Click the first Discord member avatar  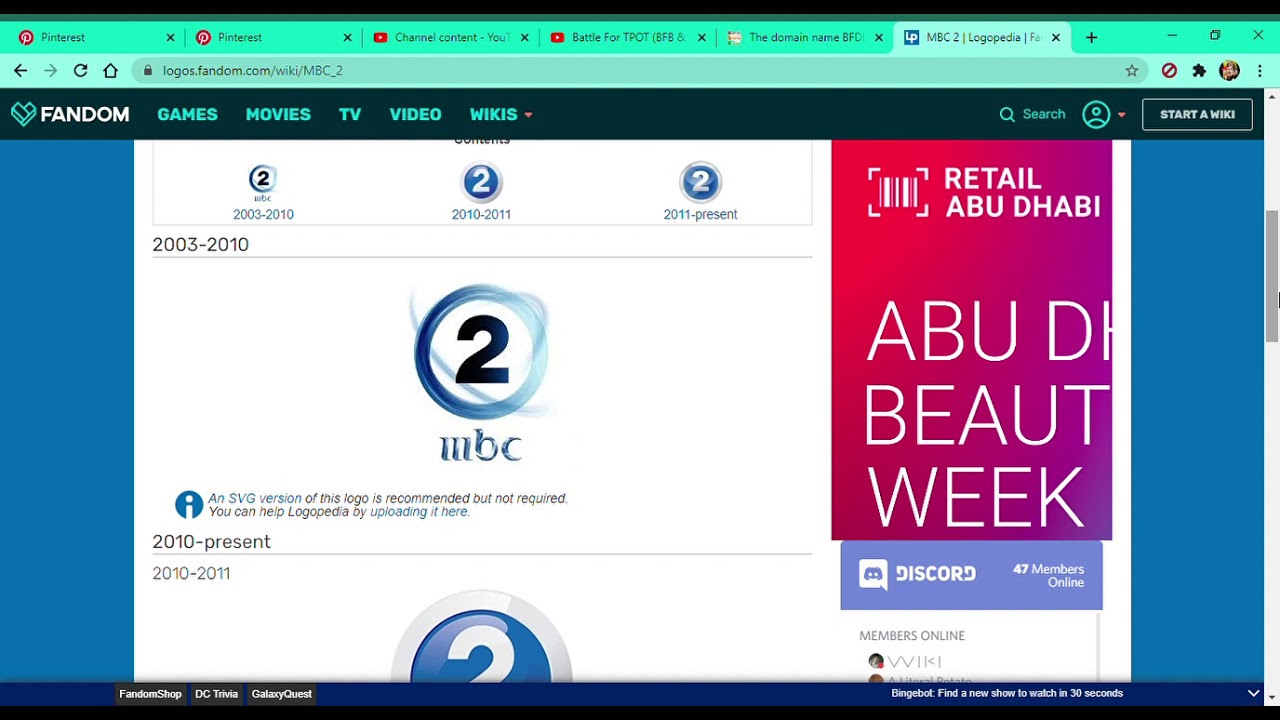coord(876,661)
